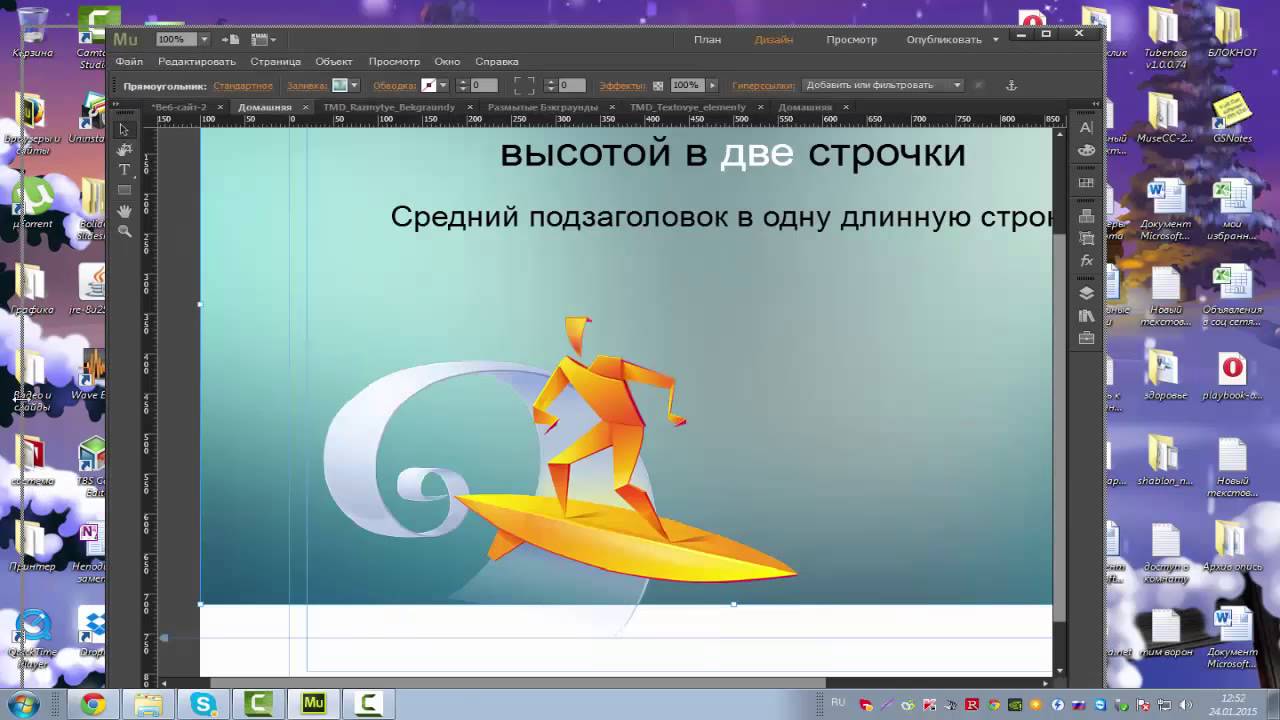Switch to Размытые Бэкграунды tab
The height and width of the screenshot is (720, 1280).
(543, 107)
